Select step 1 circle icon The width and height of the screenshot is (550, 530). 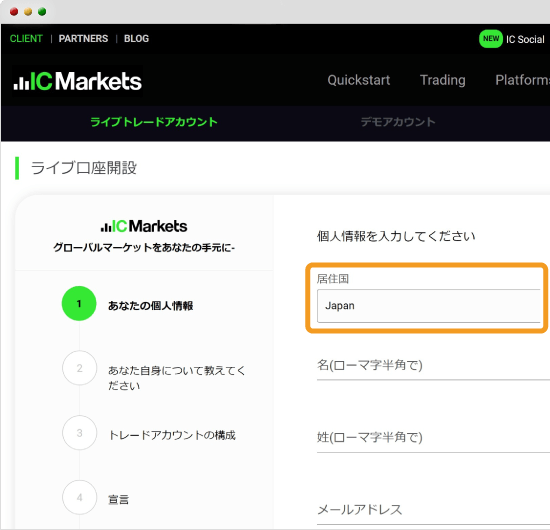pyautogui.click(x=79, y=303)
